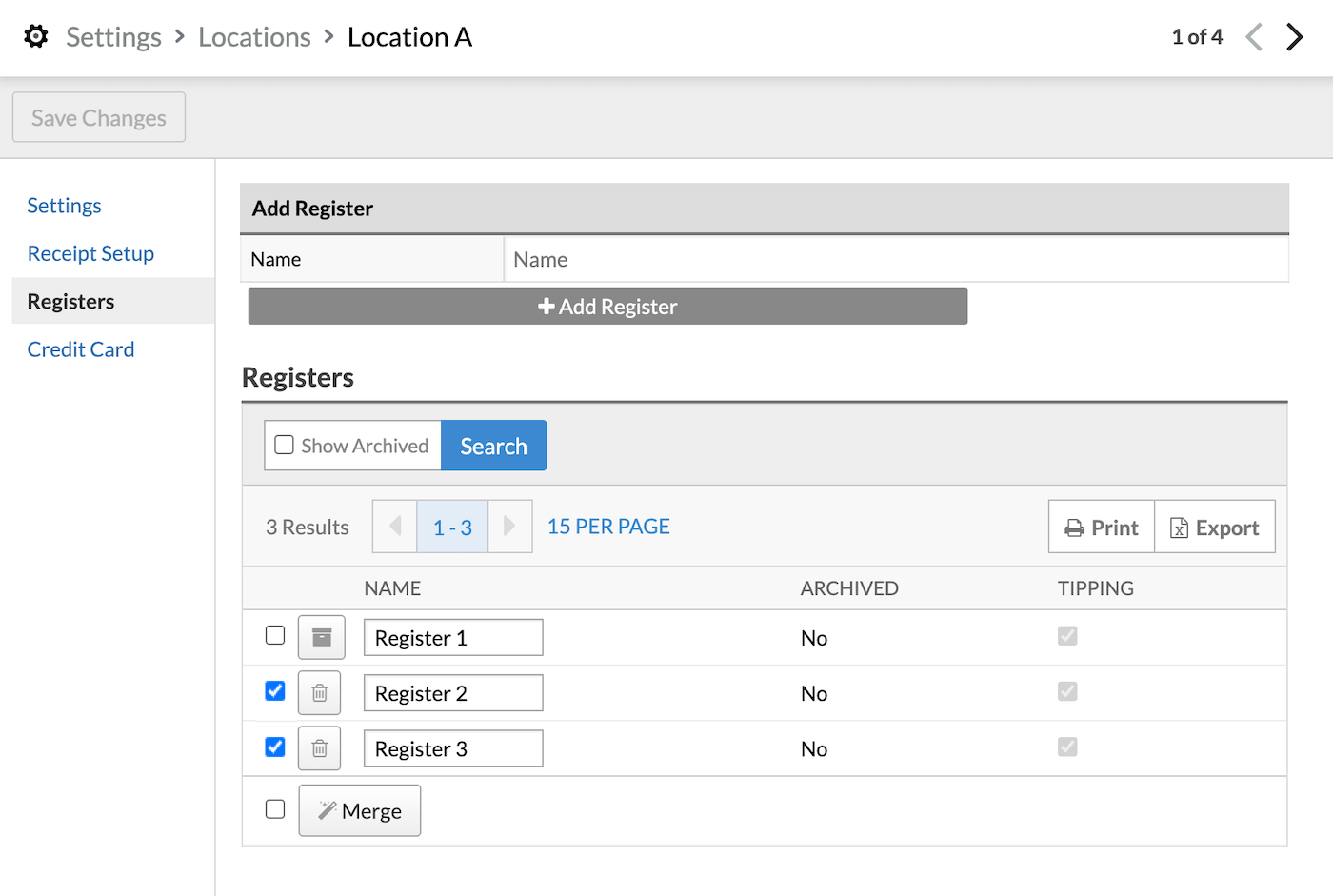Go to previous location arrow
This screenshot has height=896, width=1333.
pos(1254,37)
